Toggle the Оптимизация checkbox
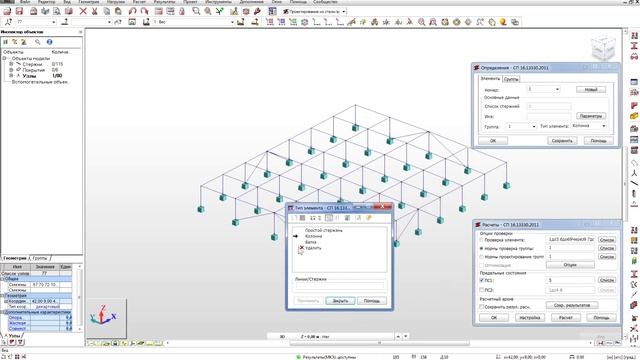Screen dimensions: 640x360 pyautogui.click(x=482, y=265)
